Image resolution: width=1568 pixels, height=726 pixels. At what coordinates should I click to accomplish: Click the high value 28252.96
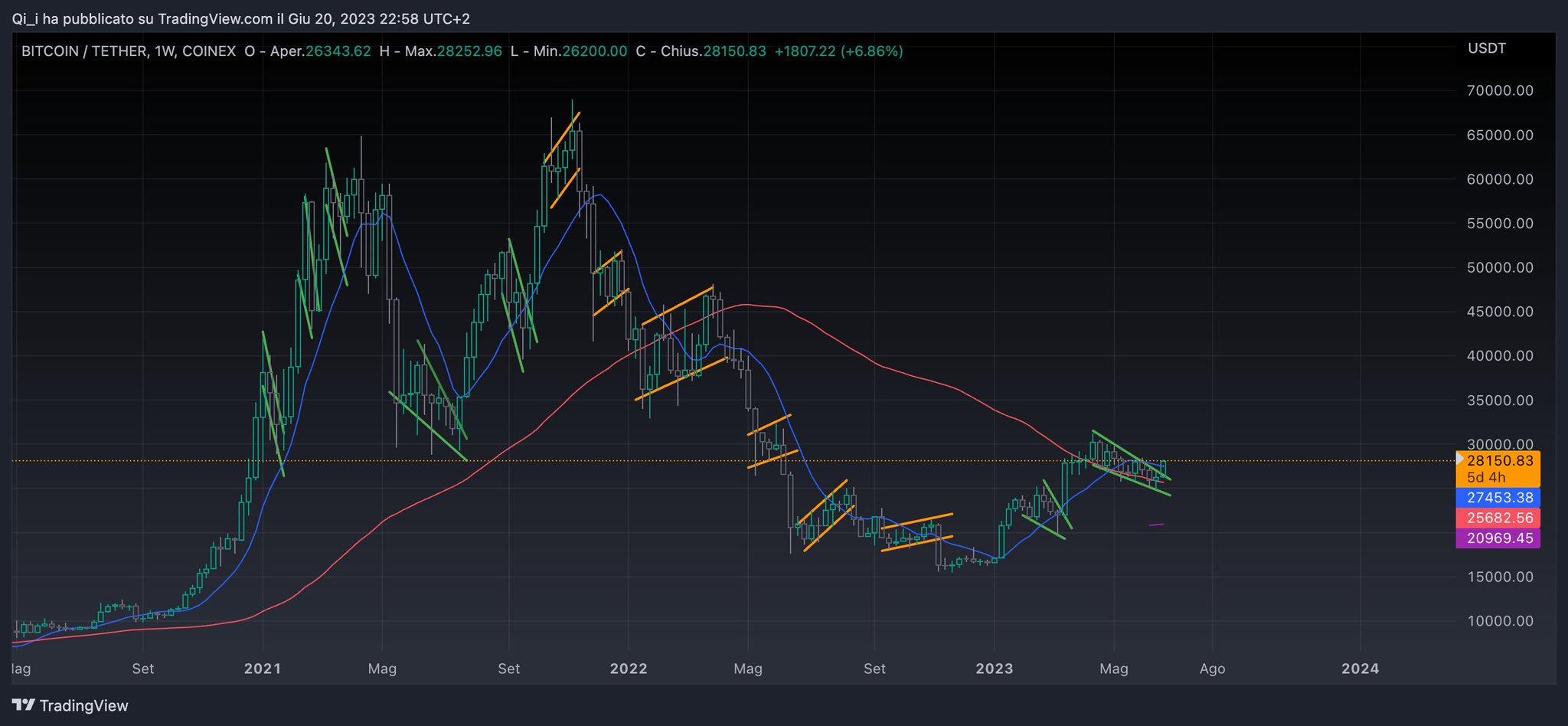click(x=469, y=51)
